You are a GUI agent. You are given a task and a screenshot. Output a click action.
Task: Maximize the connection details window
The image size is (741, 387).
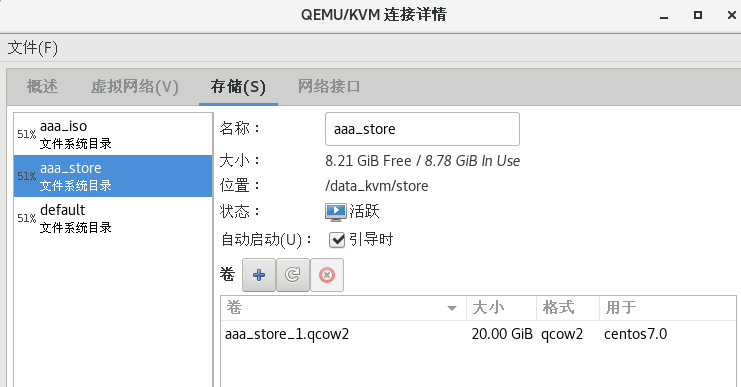[x=698, y=15]
